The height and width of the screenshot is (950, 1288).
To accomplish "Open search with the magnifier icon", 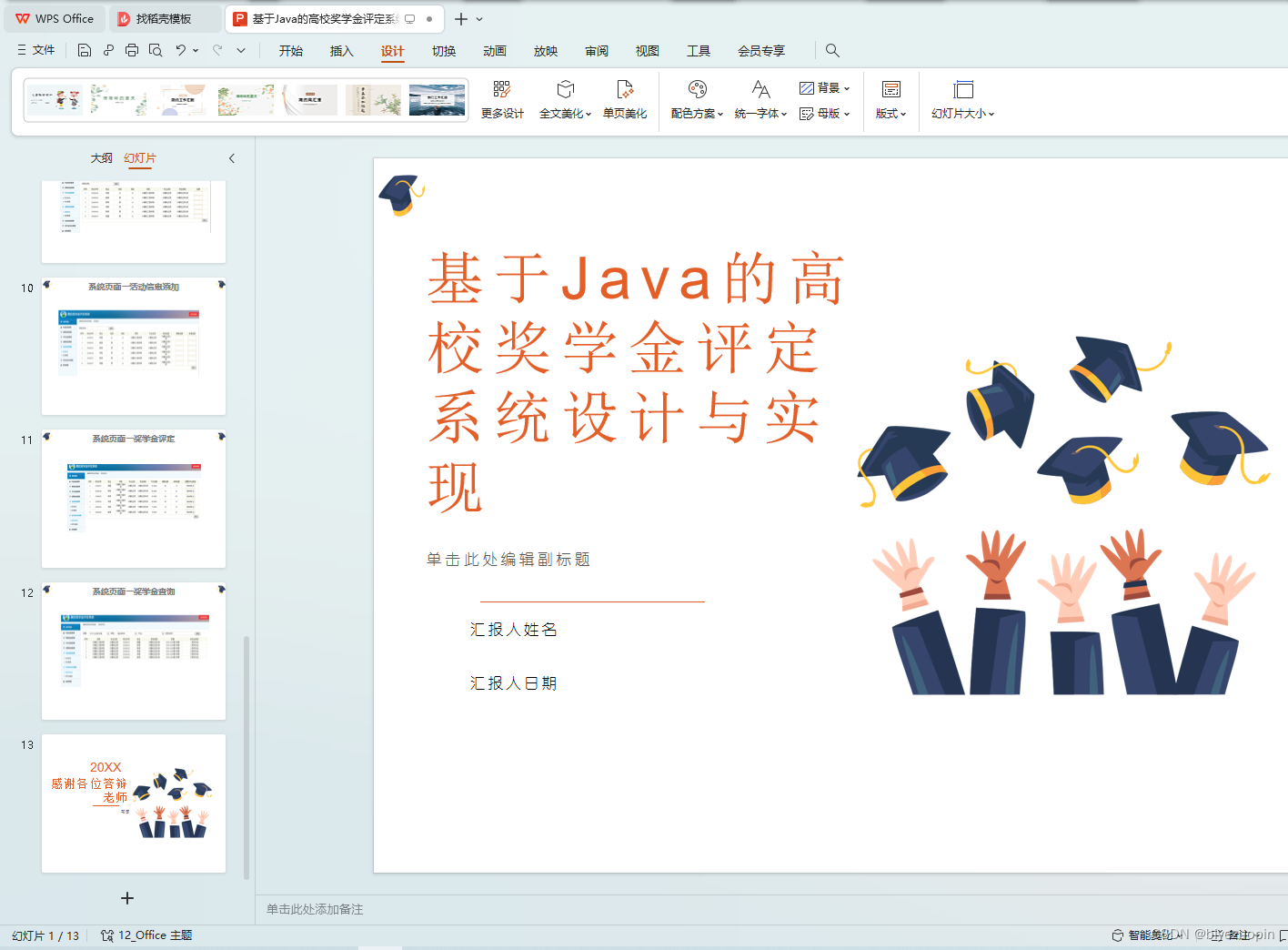I will point(832,50).
